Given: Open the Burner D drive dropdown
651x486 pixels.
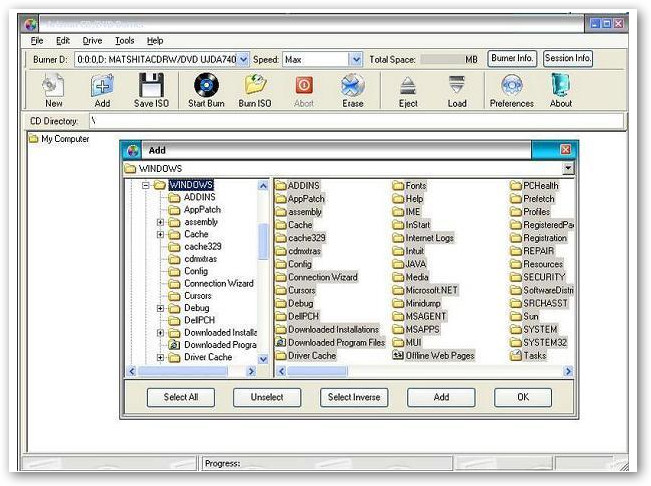Looking at the screenshot, I should (244, 60).
